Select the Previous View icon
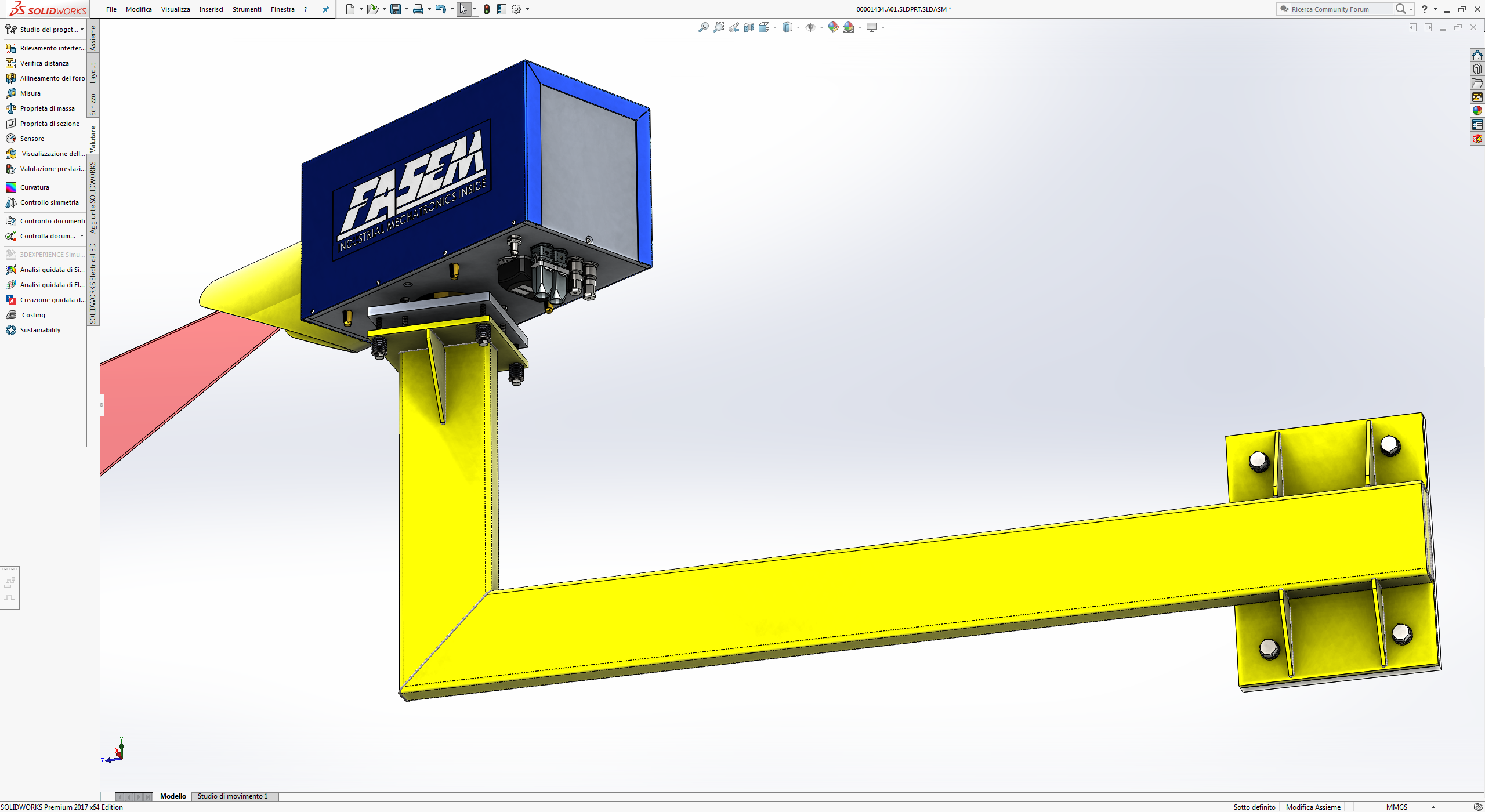The image size is (1485, 812). 734,27
